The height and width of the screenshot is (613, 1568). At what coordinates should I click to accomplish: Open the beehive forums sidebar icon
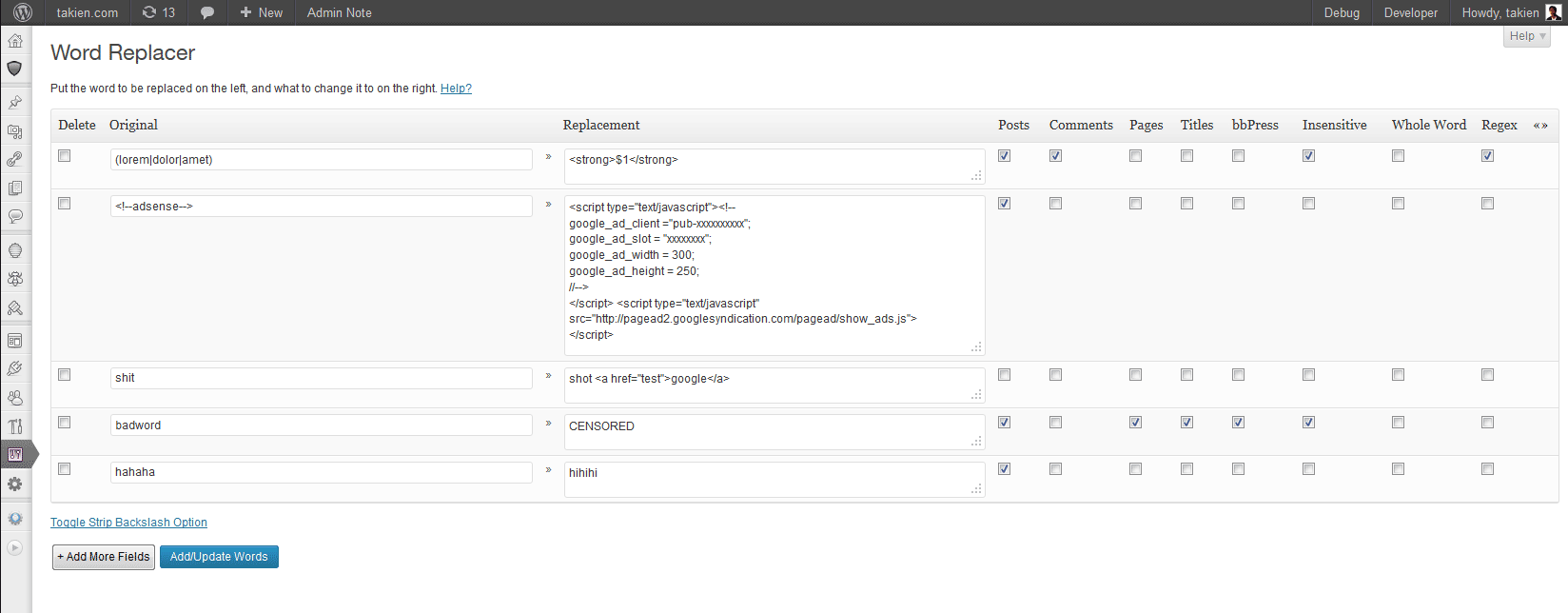click(15, 250)
